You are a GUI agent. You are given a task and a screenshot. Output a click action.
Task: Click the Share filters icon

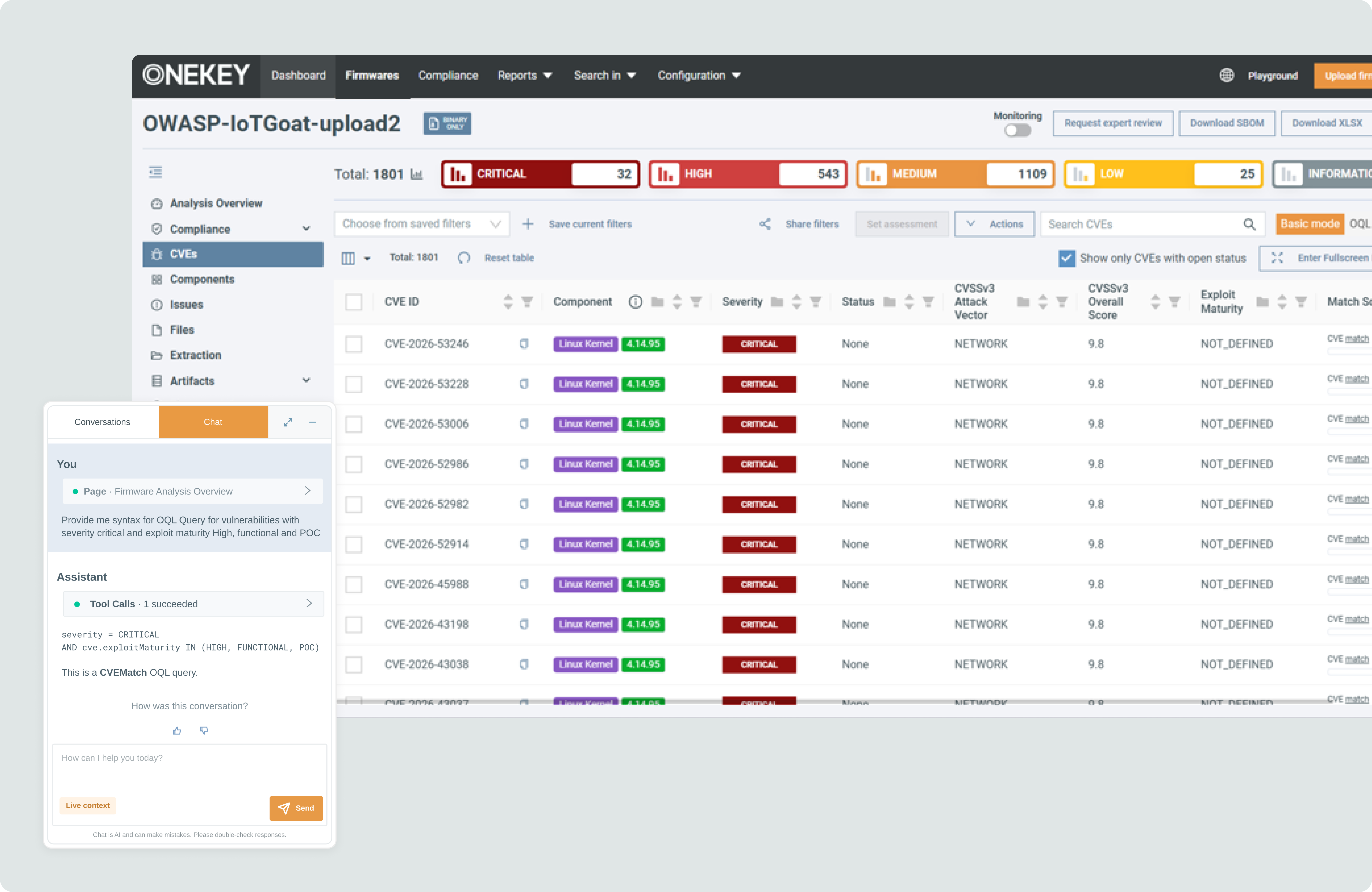click(765, 224)
